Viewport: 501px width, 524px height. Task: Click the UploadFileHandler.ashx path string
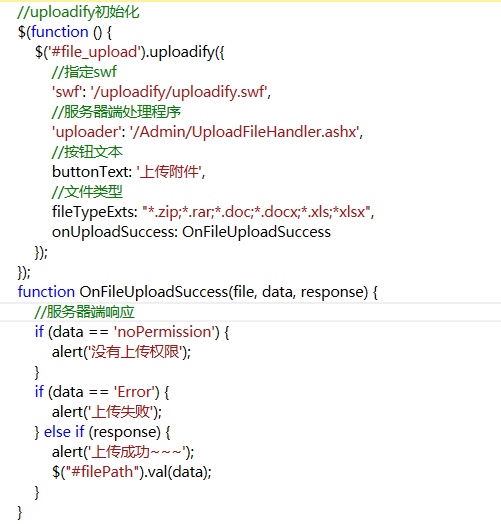tap(245, 132)
